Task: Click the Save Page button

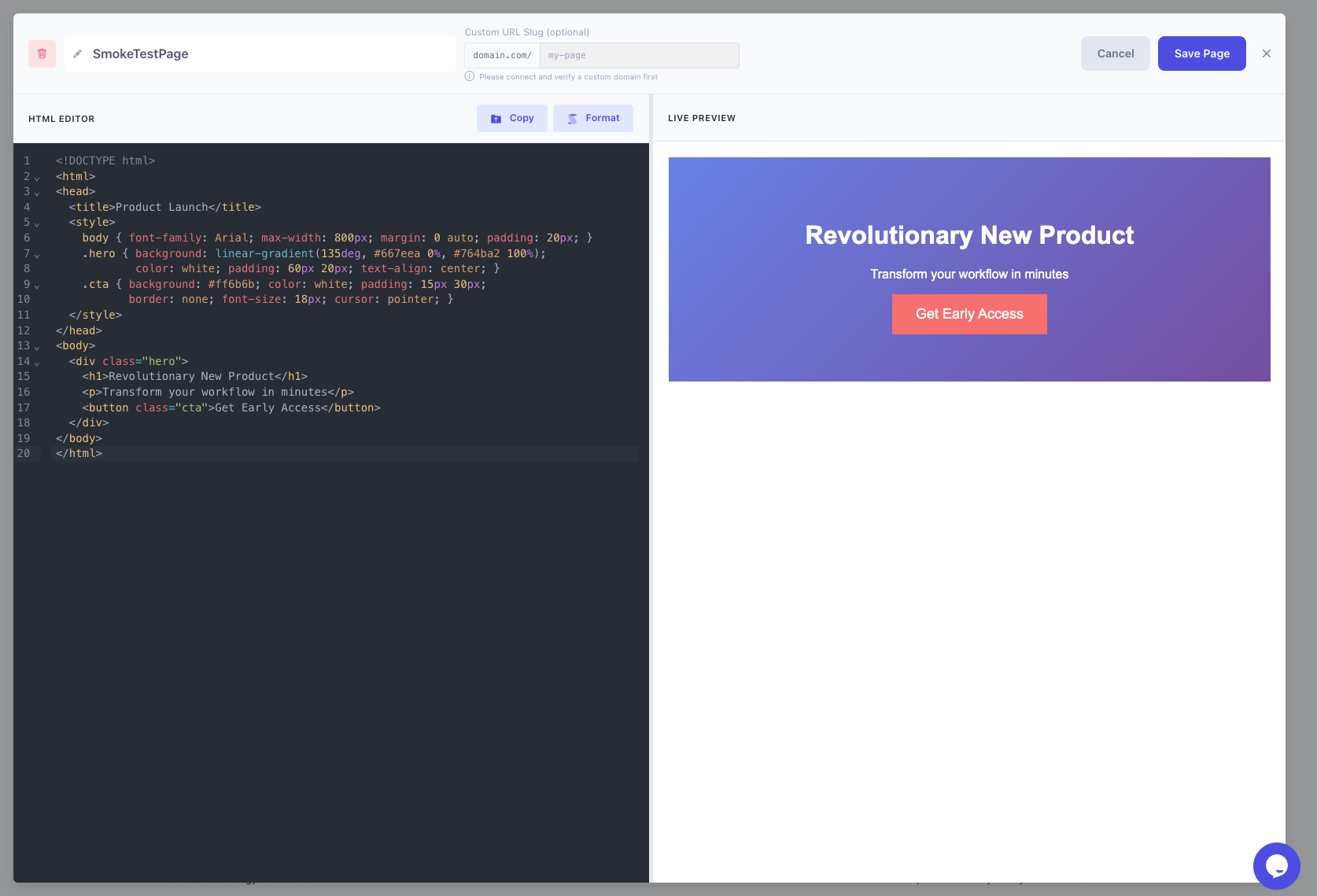Action: [x=1201, y=53]
